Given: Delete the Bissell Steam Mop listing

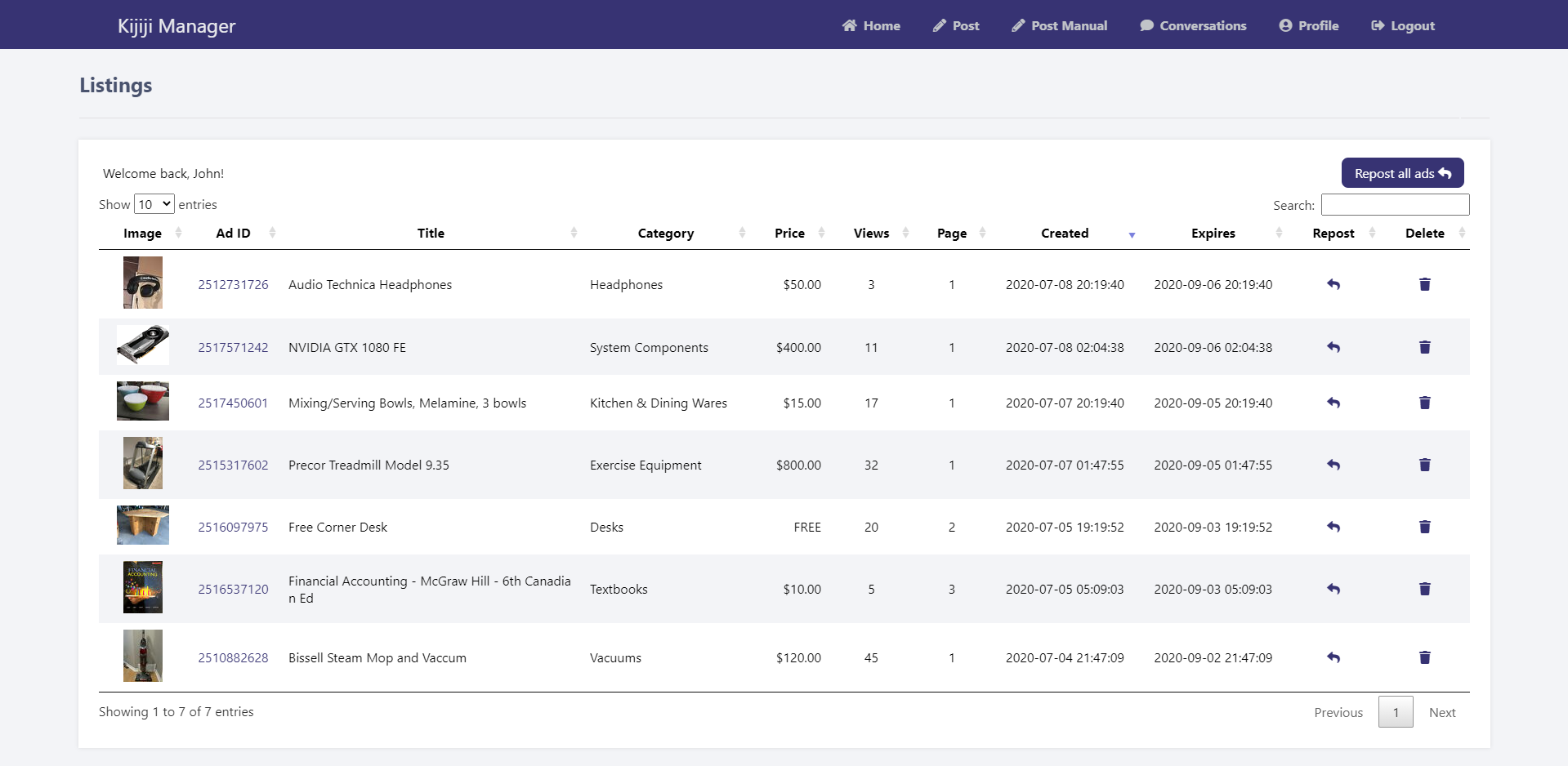Looking at the screenshot, I should (x=1424, y=657).
